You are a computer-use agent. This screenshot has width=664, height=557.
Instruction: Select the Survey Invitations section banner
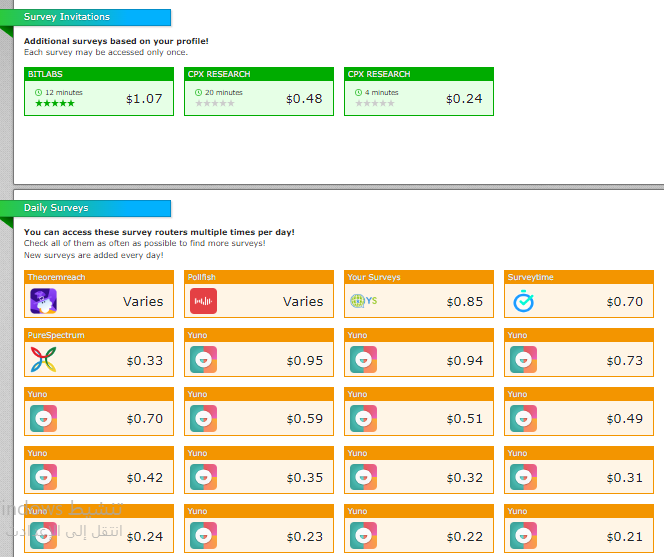(86, 17)
